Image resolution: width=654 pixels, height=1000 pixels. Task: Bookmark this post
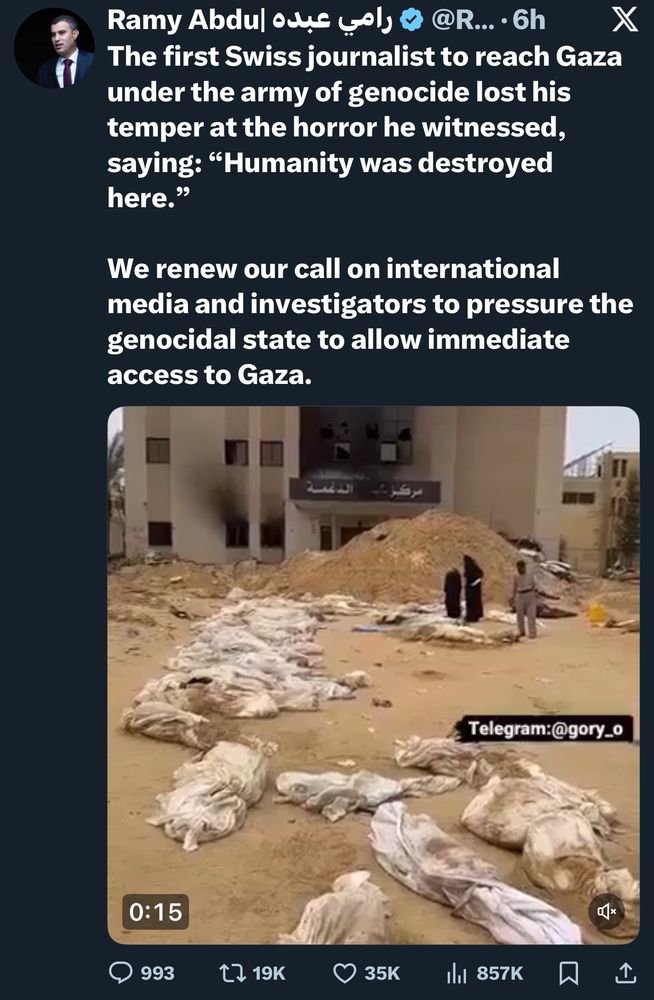(568, 973)
